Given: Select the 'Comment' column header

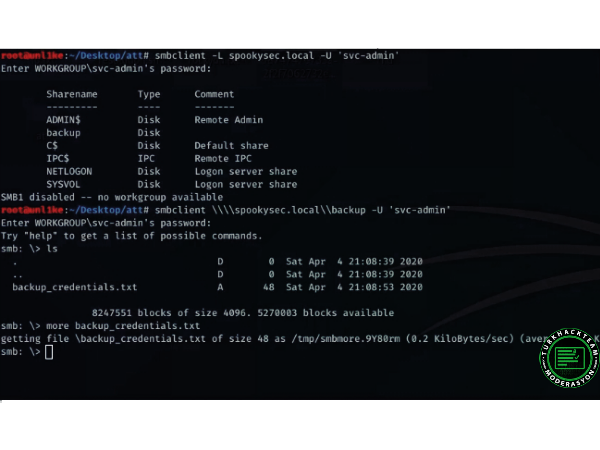Looking at the screenshot, I should tap(214, 94).
